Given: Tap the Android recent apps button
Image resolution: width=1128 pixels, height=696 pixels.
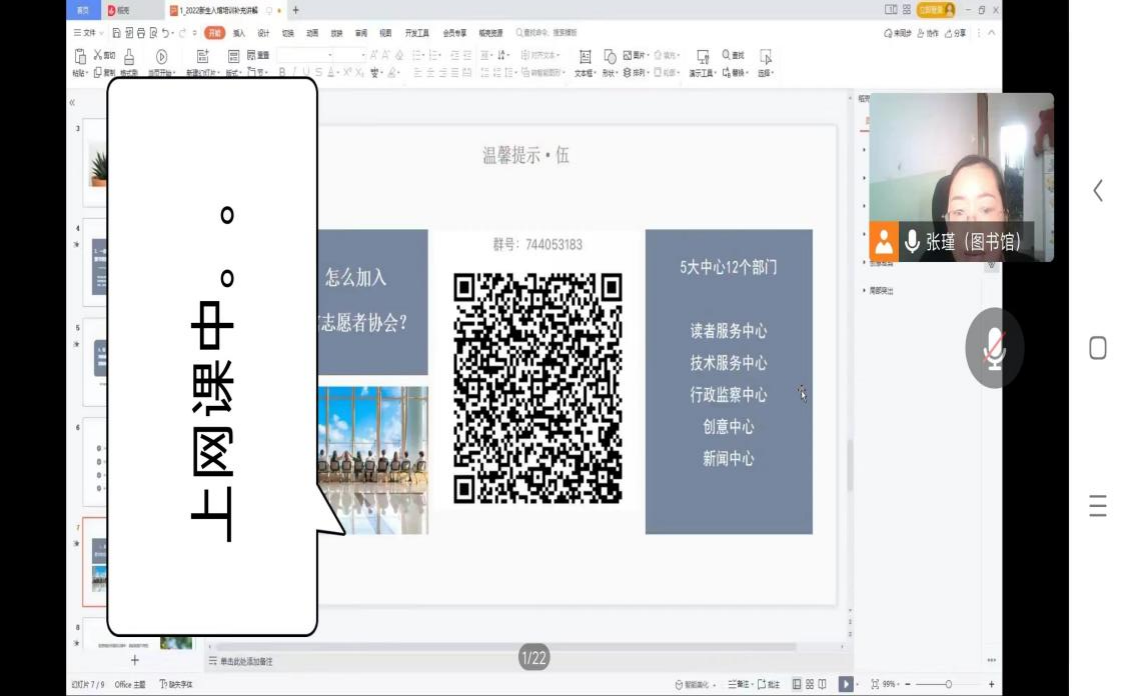Looking at the screenshot, I should [x=1098, y=506].
